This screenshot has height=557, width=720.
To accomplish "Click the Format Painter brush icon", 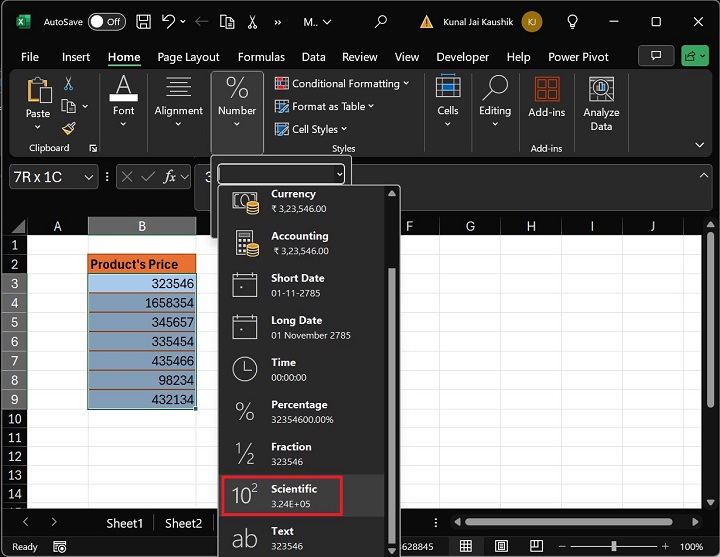I will coord(69,128).
